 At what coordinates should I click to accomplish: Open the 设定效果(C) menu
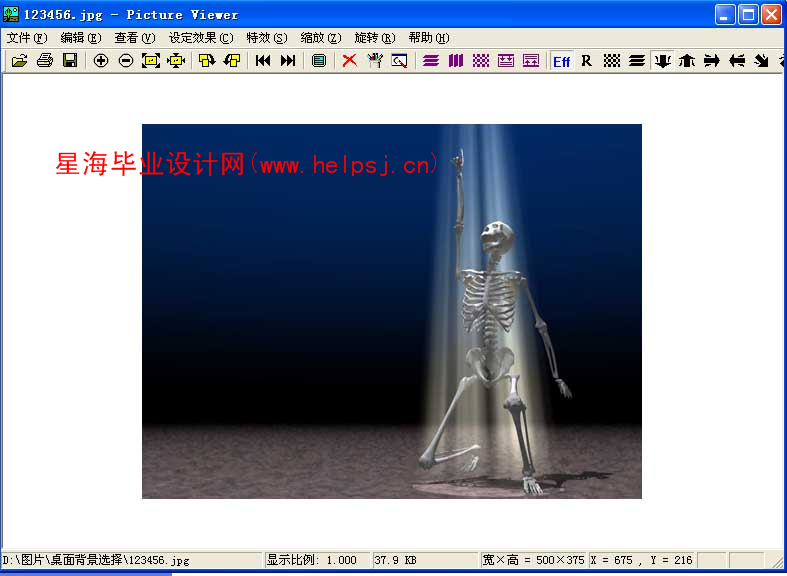pyautogui.click(x=201, y=38)
